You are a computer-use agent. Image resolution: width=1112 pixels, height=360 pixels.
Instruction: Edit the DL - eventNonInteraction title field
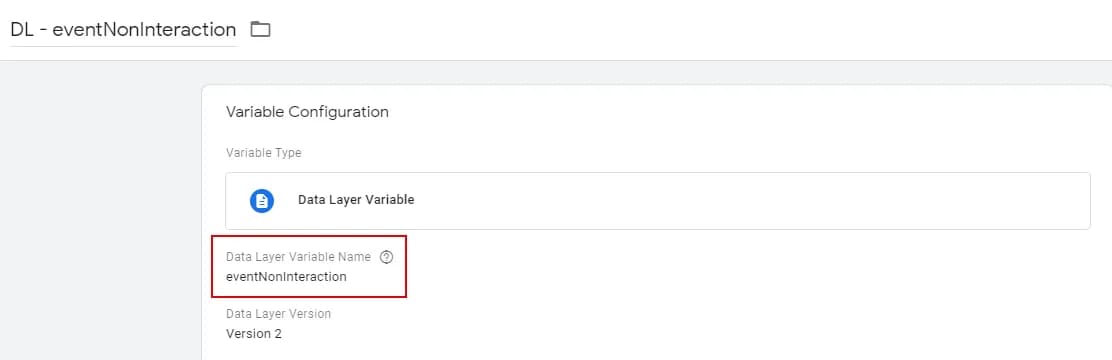point(123,30)
